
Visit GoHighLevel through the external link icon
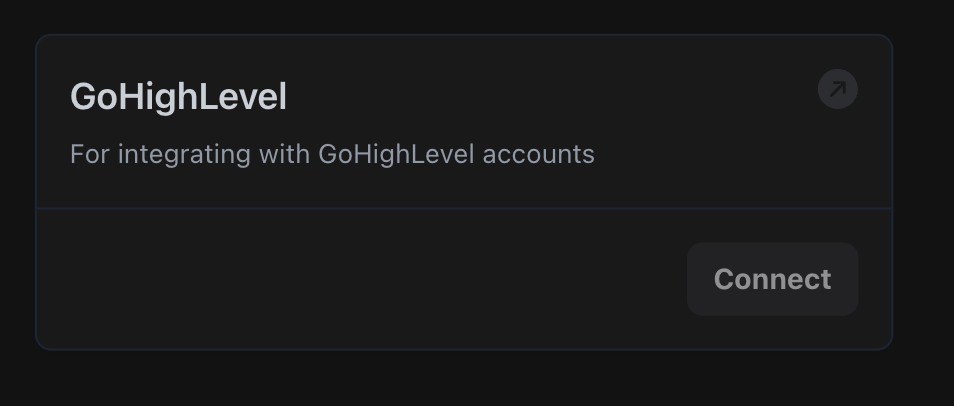837,90
